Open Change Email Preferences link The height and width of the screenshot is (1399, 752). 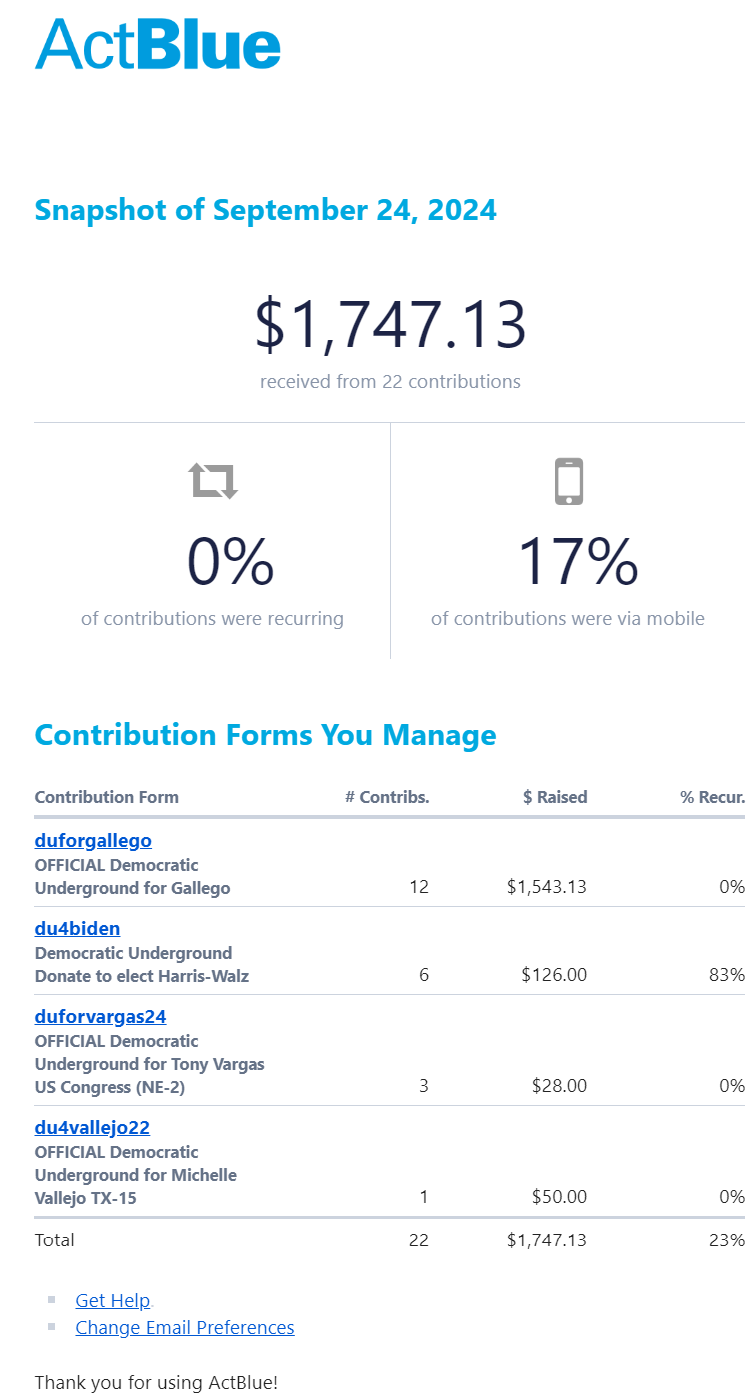(x=185, y=1327)
